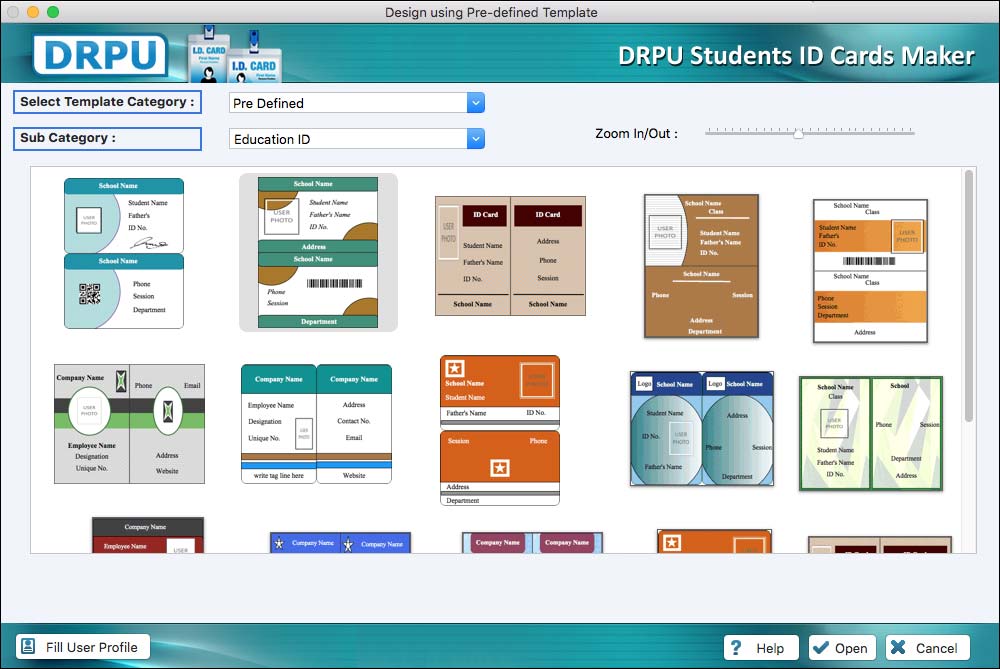The height and width of the screenshot is (669, 1000).
Task: Choose the beige and maroon ID Card template
Action: click(x=510, y=256)
